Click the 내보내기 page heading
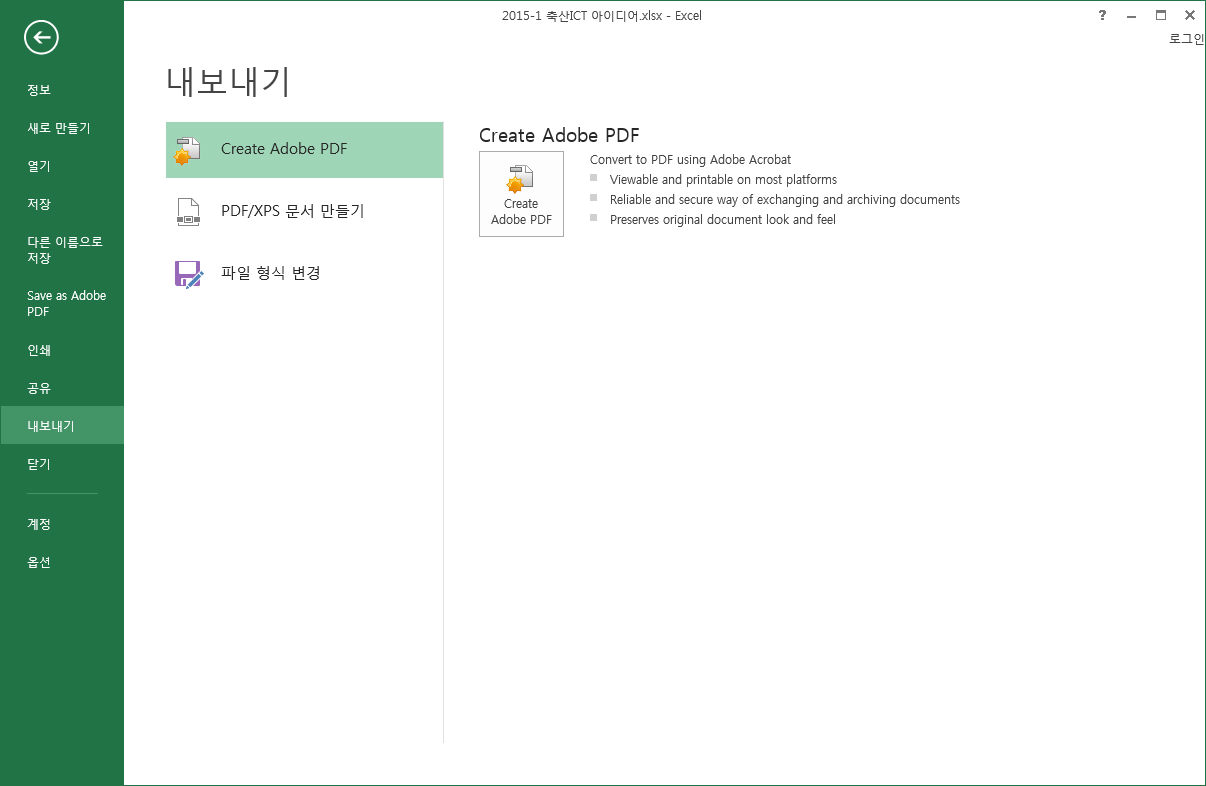This screenshot has height=786, width=1206. [228, 81]
